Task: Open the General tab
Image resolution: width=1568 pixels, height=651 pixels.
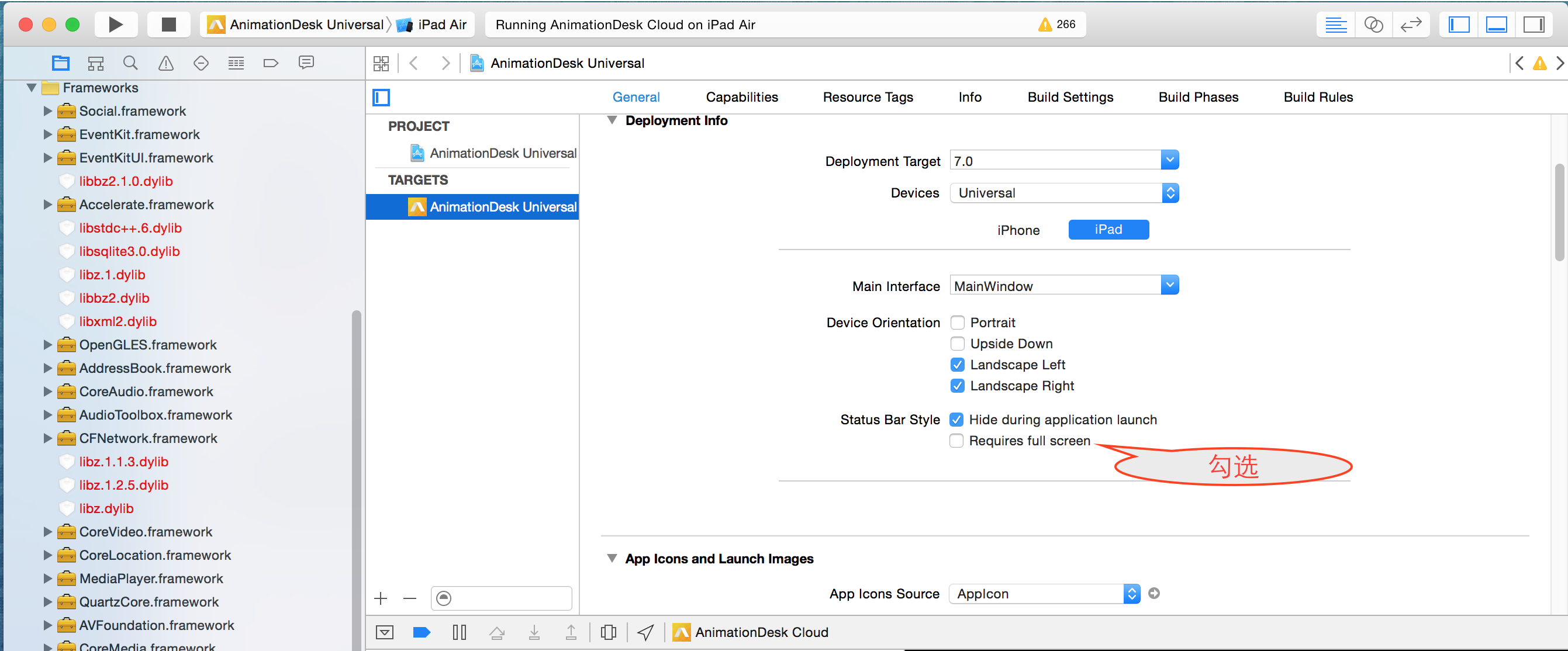Action: click(636, 98)
